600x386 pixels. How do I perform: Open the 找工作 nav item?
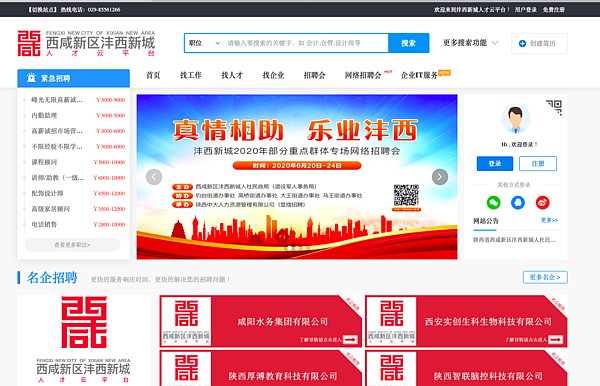click(x=191, y=75)
